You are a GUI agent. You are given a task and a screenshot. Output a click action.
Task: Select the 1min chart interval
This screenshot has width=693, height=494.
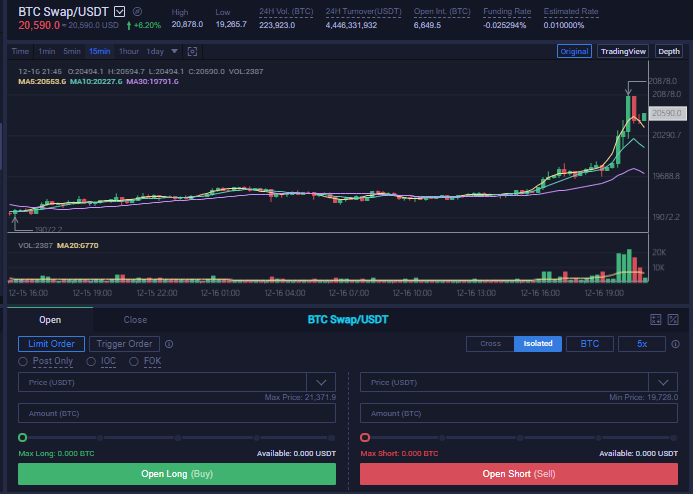[46, 51]
